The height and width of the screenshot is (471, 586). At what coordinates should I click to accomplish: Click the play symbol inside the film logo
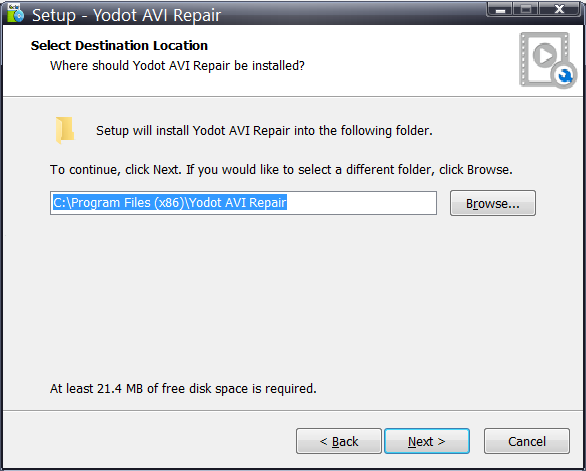(545, 55)
